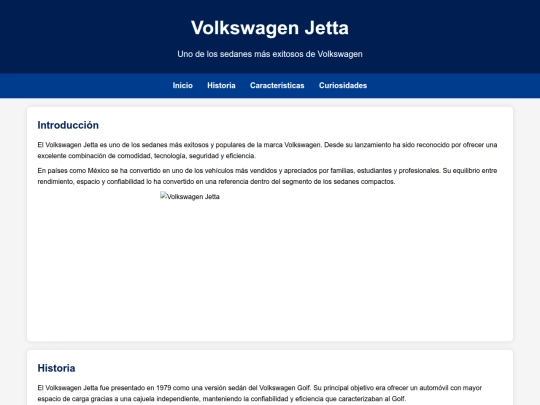The width and height of the screenshot is (540, 405).
Task: Click paragraph 'El Volkswagen Jetta fue presentado en 1979'
Action: coord(260,393)
